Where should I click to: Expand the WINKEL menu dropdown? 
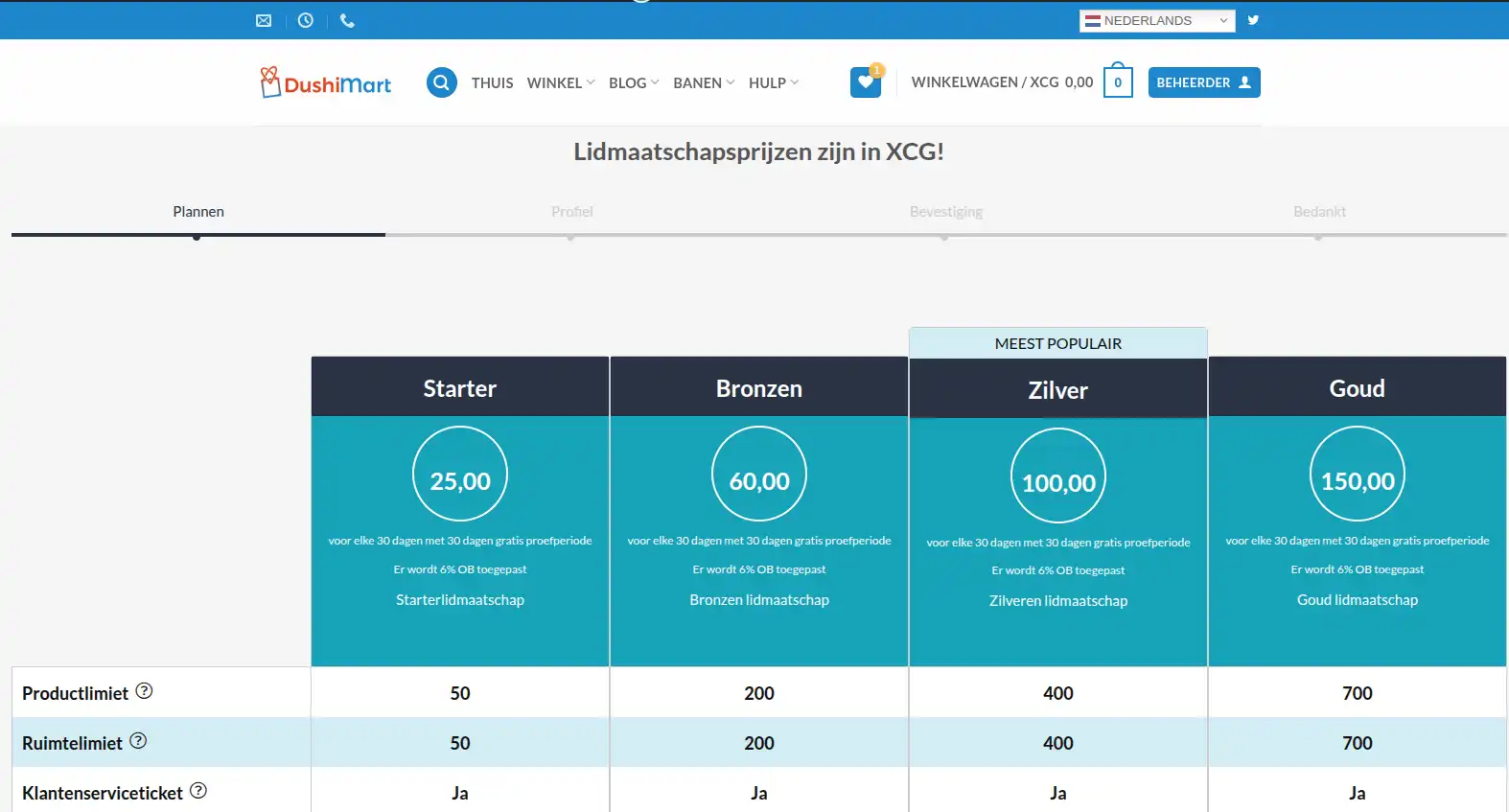pyautogui.click(x=561, y=83)
